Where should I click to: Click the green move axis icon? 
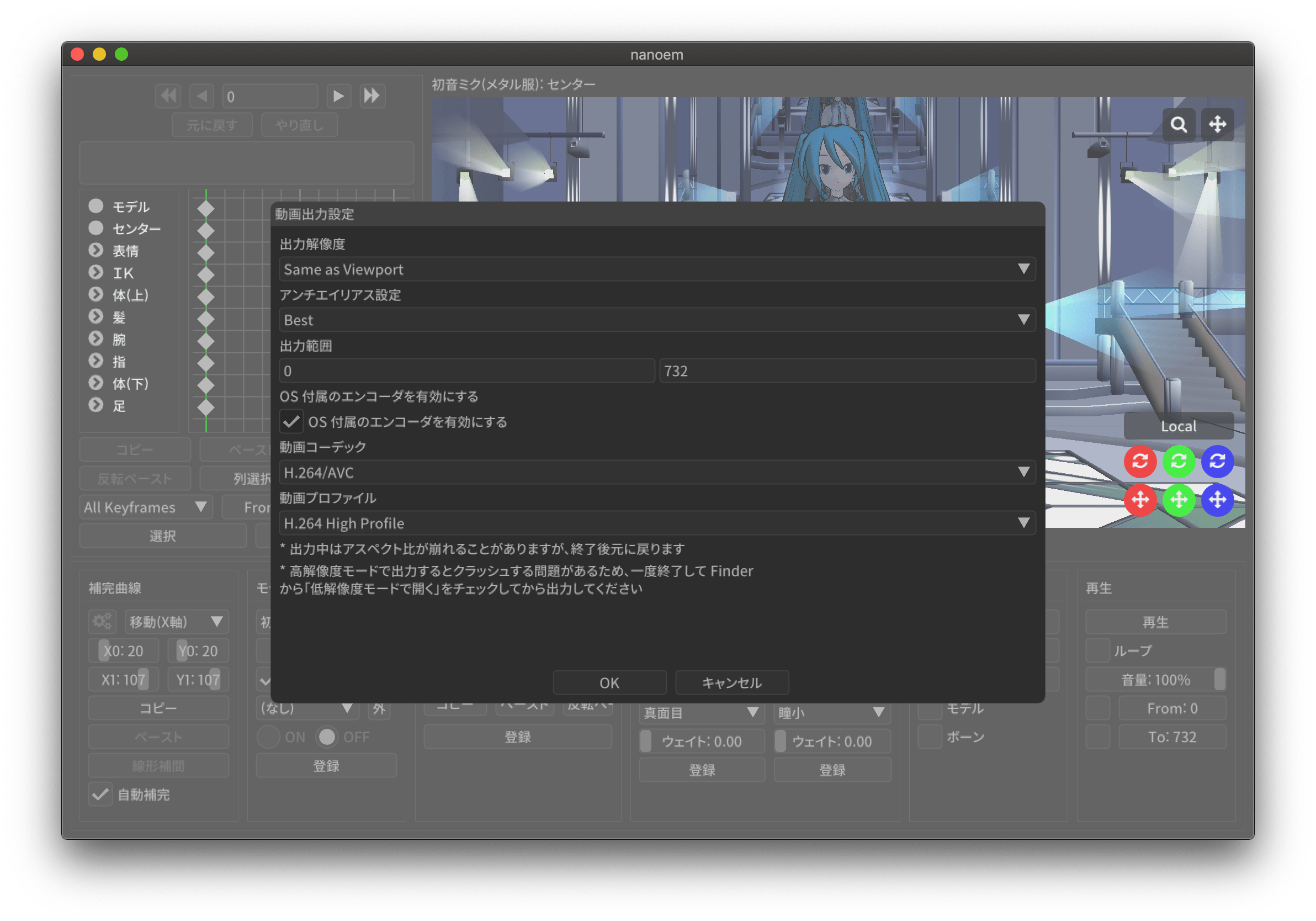point(1179,500)
